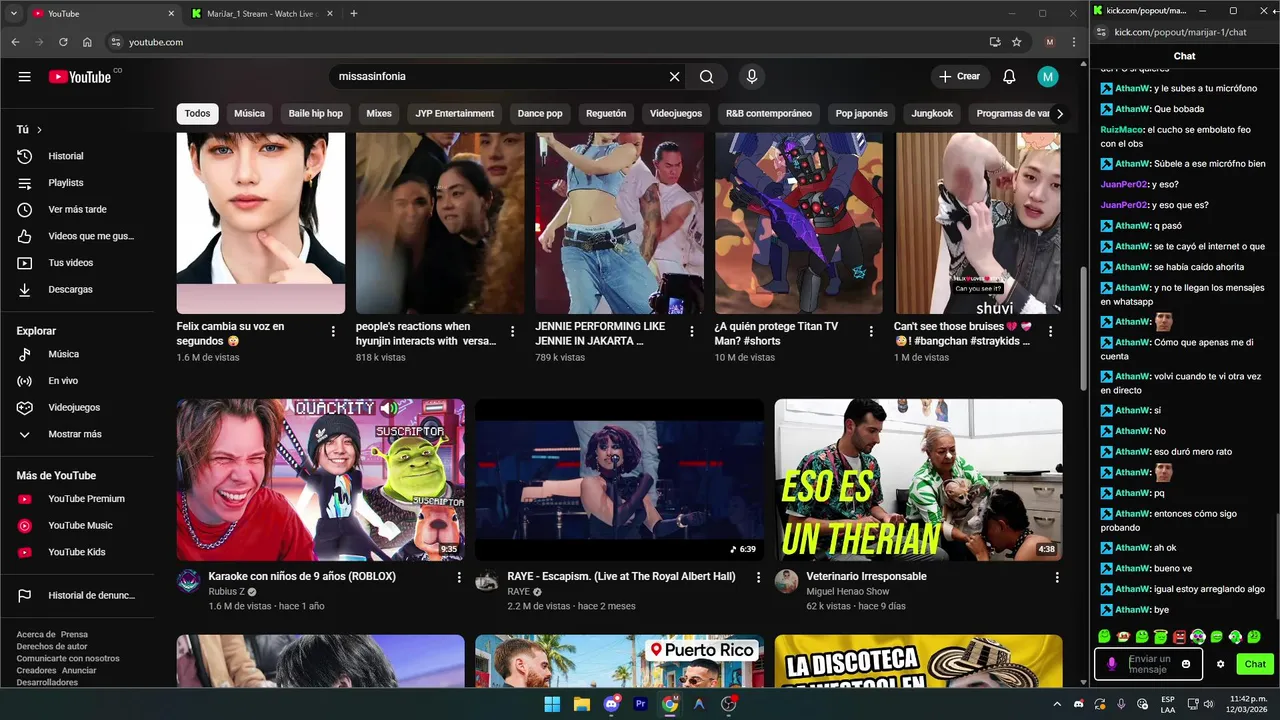Open YouTube Kids in sidebar
1280x720 pixels.
76,552
